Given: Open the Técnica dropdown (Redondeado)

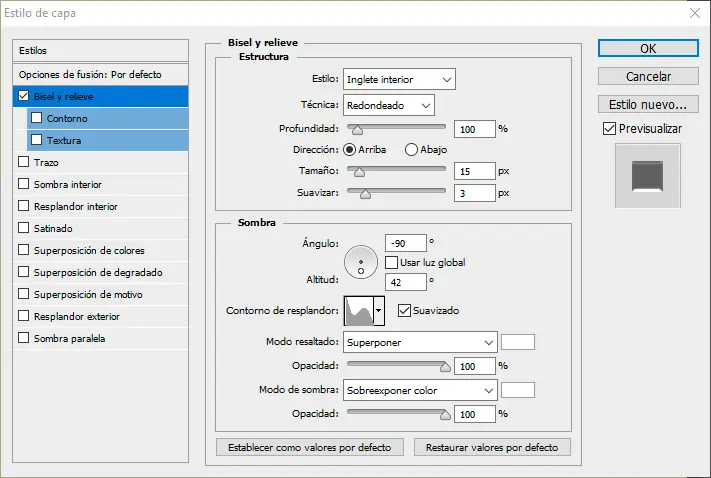Looking at the screenshot, I should pyautogui.click(x=389, y=105).
